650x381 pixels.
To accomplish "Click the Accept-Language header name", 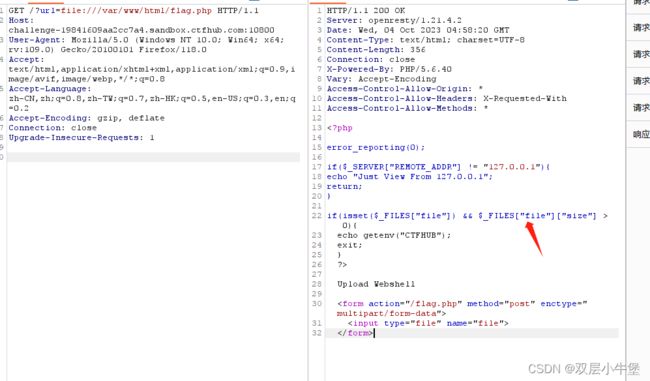I will [x=50, y=89].
